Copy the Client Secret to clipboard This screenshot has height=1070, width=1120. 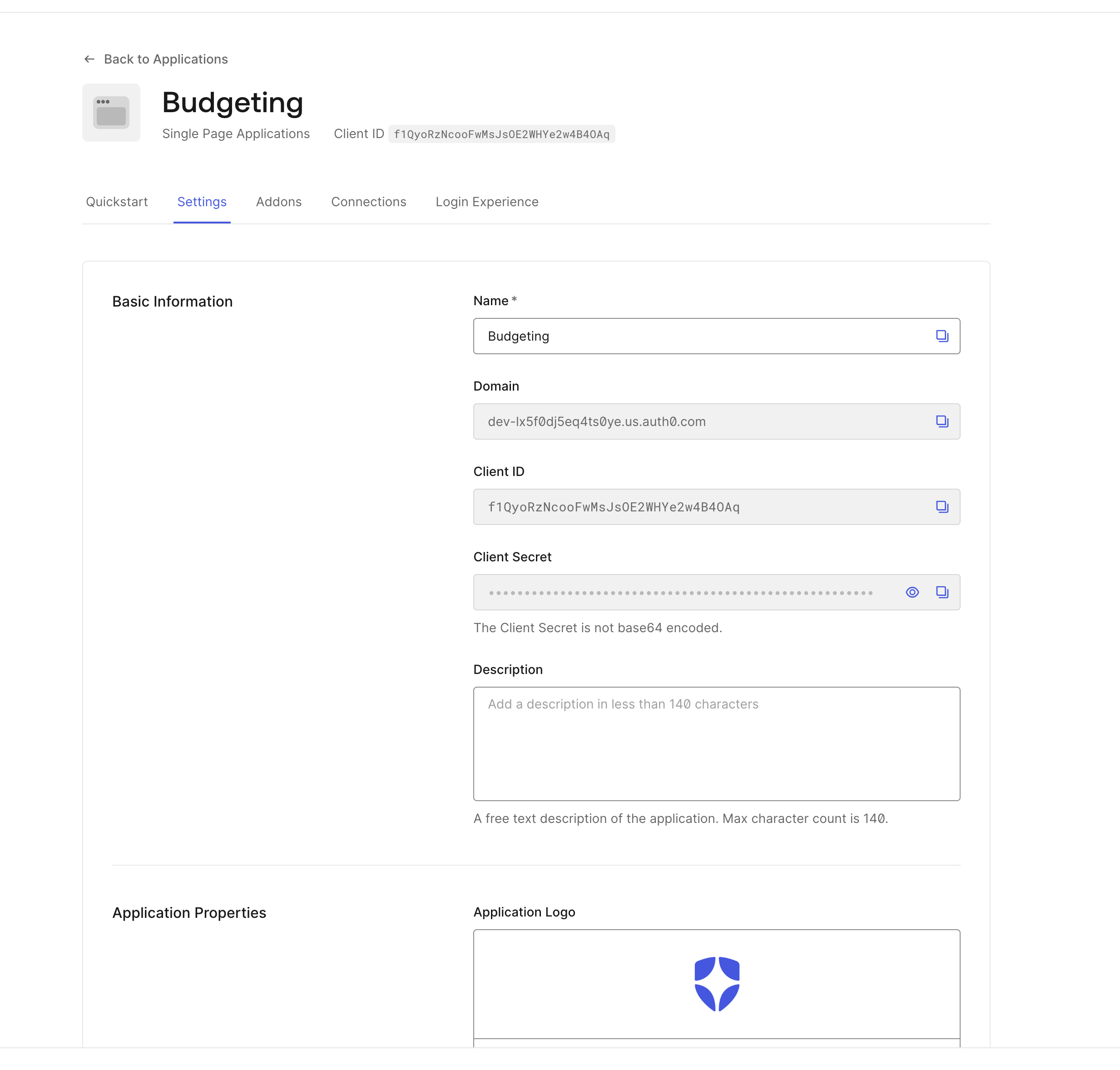[942, 592]
